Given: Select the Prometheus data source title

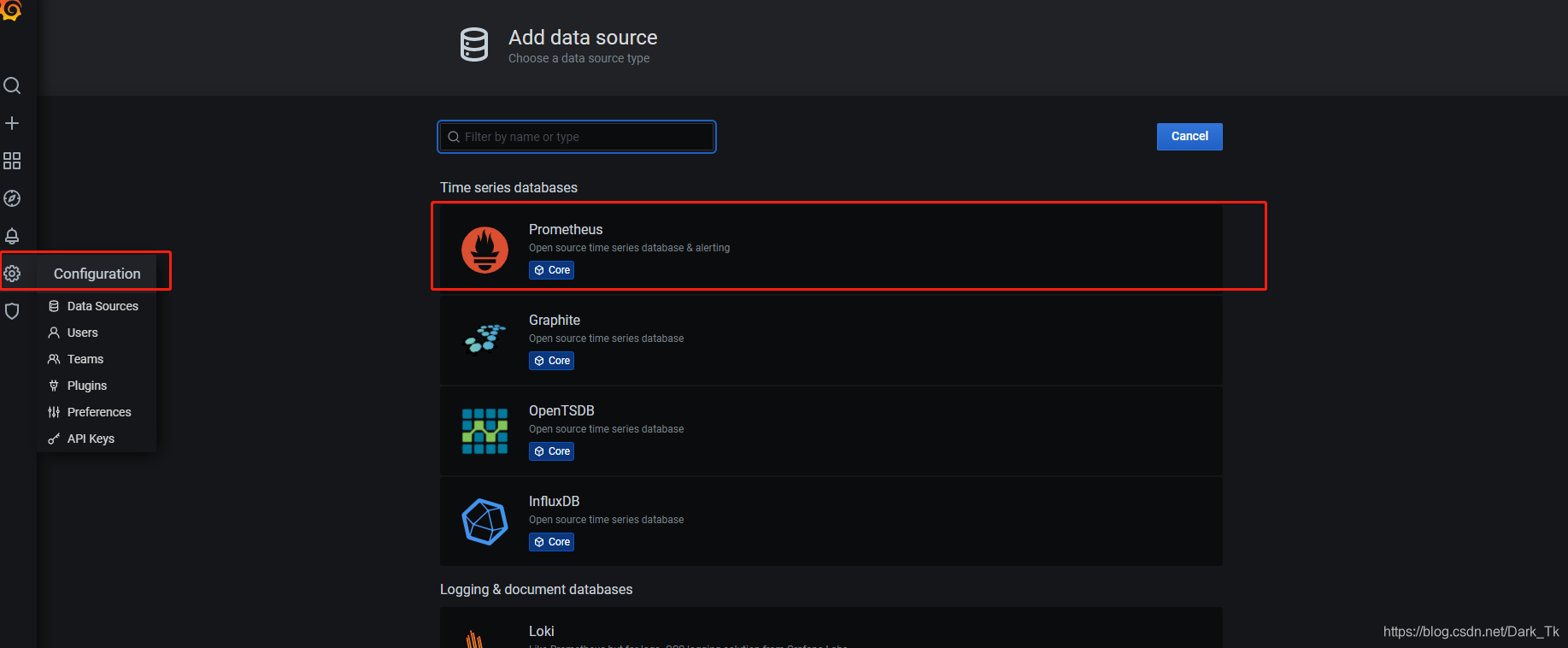Looking at the screenshot, I should 566,229.
